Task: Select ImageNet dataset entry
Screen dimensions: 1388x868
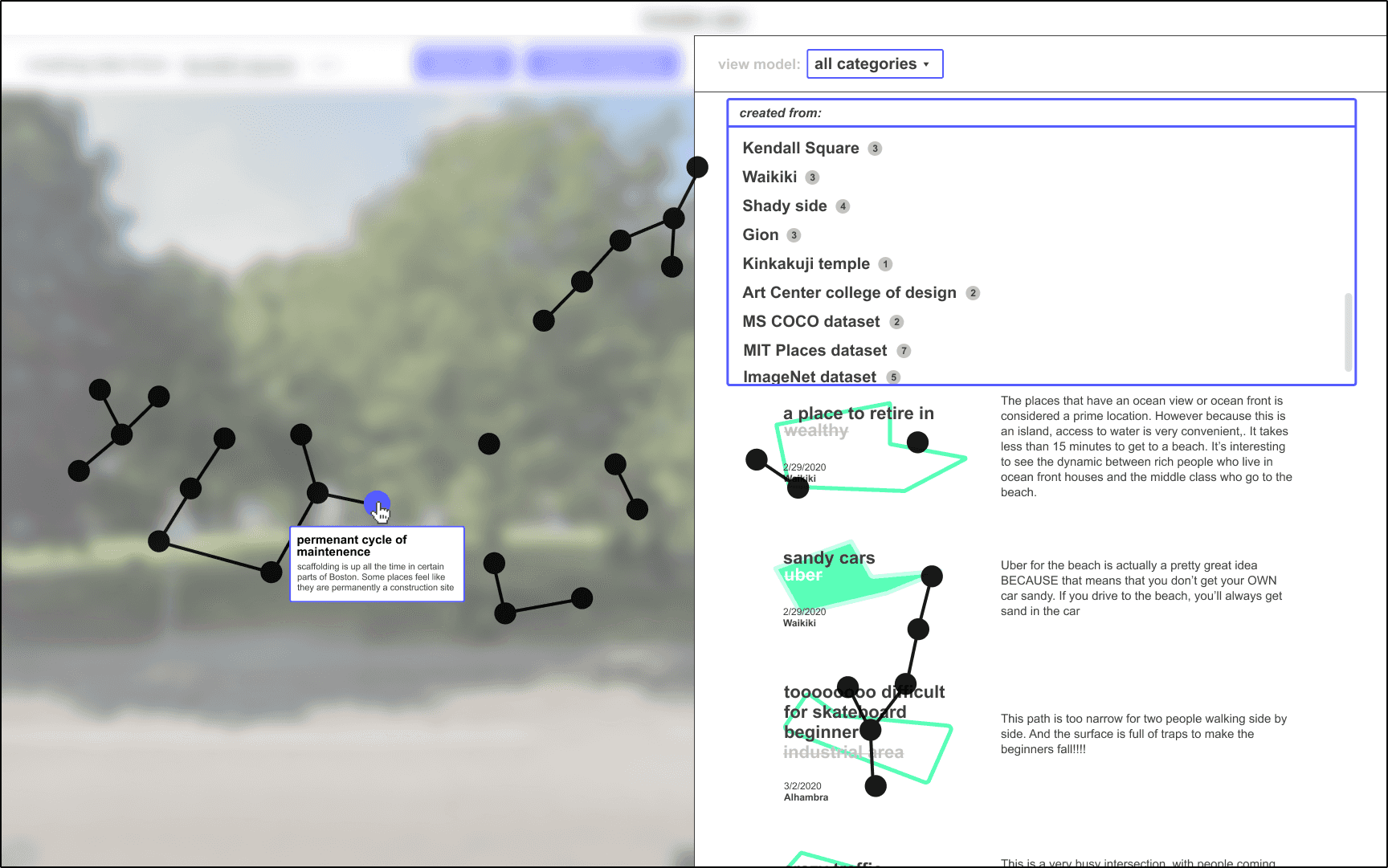Action: 810,377
